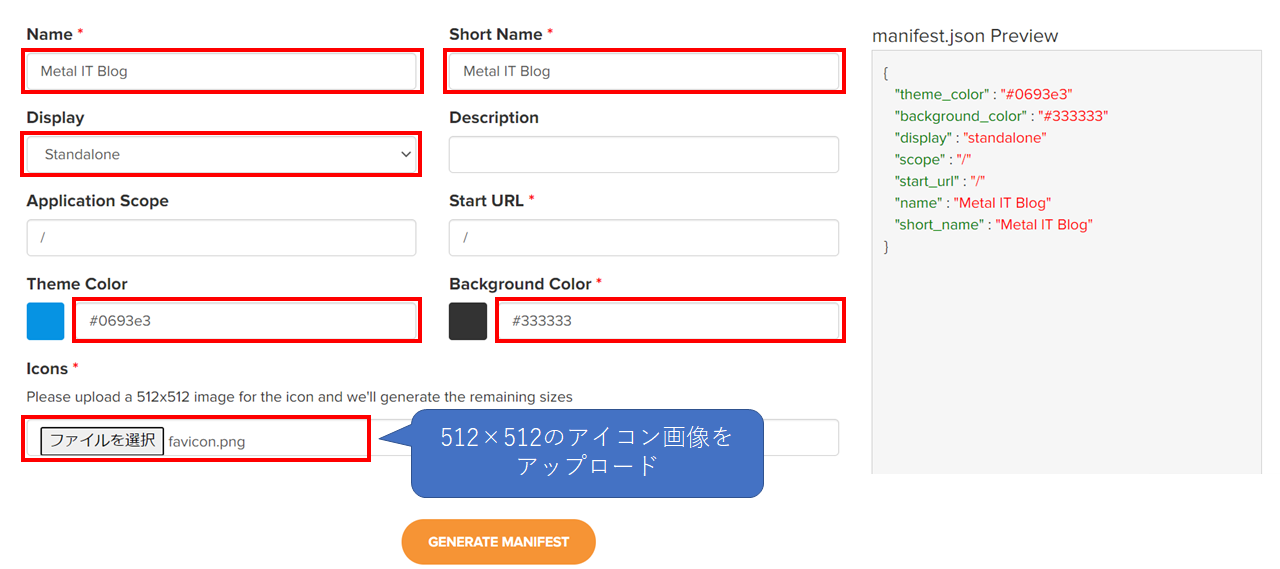Click the favicon.png file name text
The image size is (1280, 569).
pyautogui.click(x=206, y=442)
